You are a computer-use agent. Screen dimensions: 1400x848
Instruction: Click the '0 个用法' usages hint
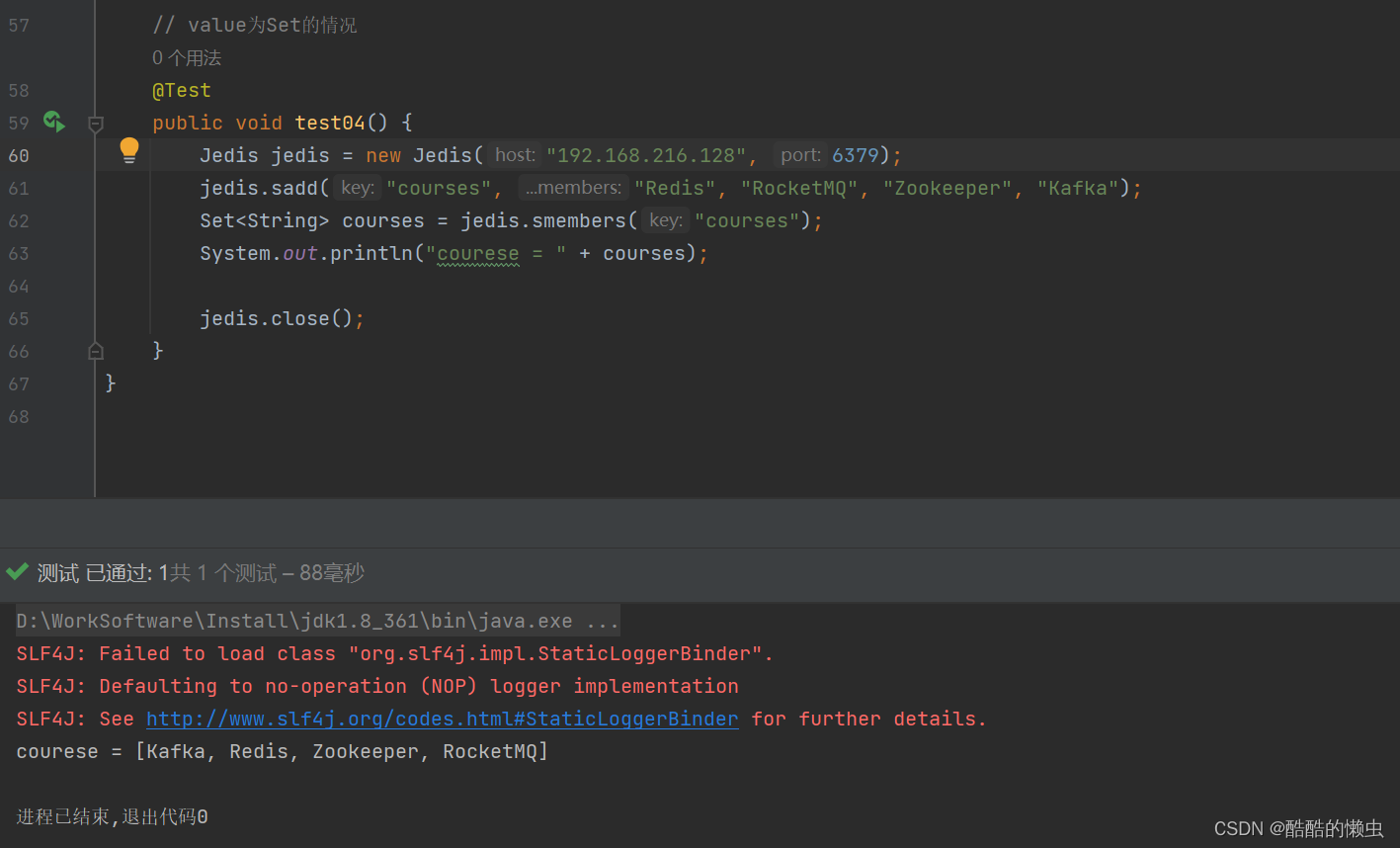click(187, 57)
